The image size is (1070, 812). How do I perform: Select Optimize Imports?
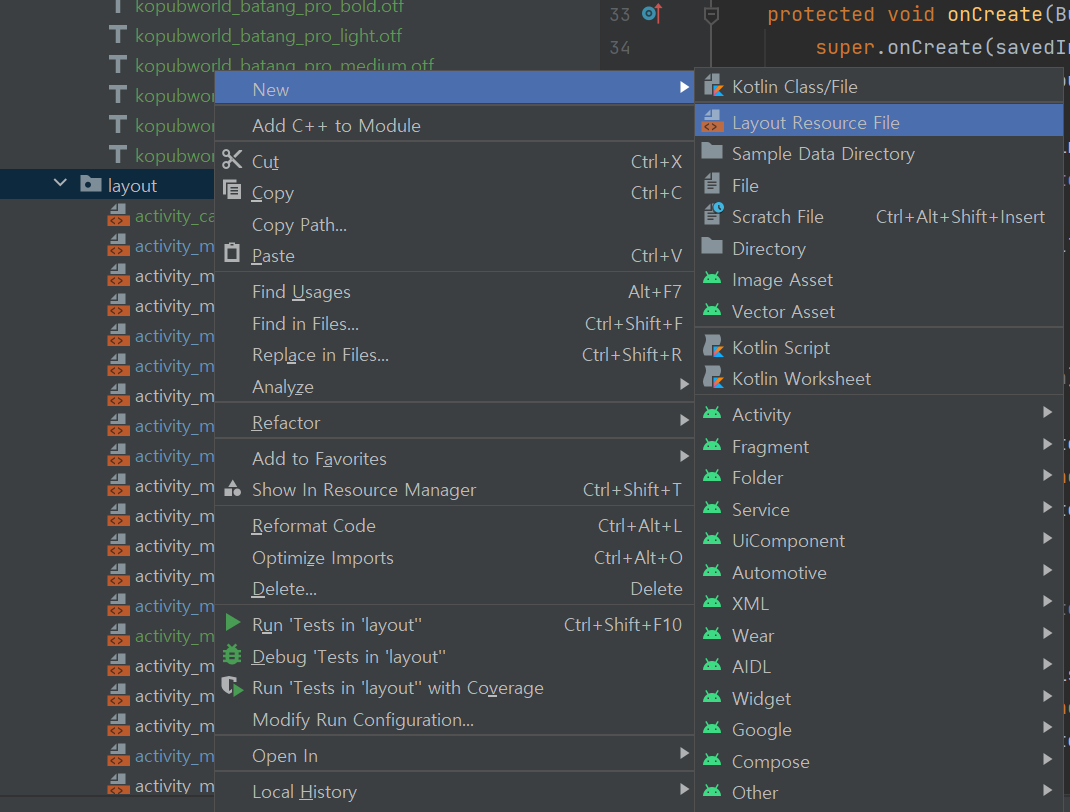click(454, 557)
